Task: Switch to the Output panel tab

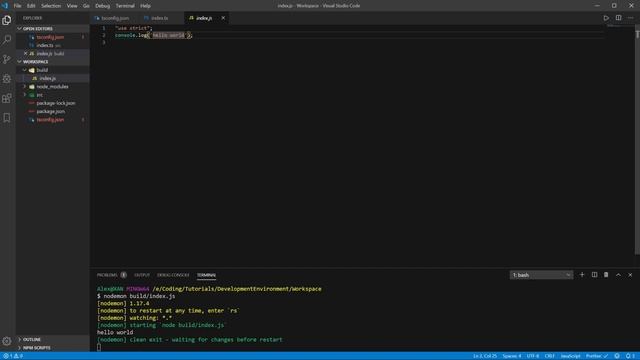Action: pos(142,275)
